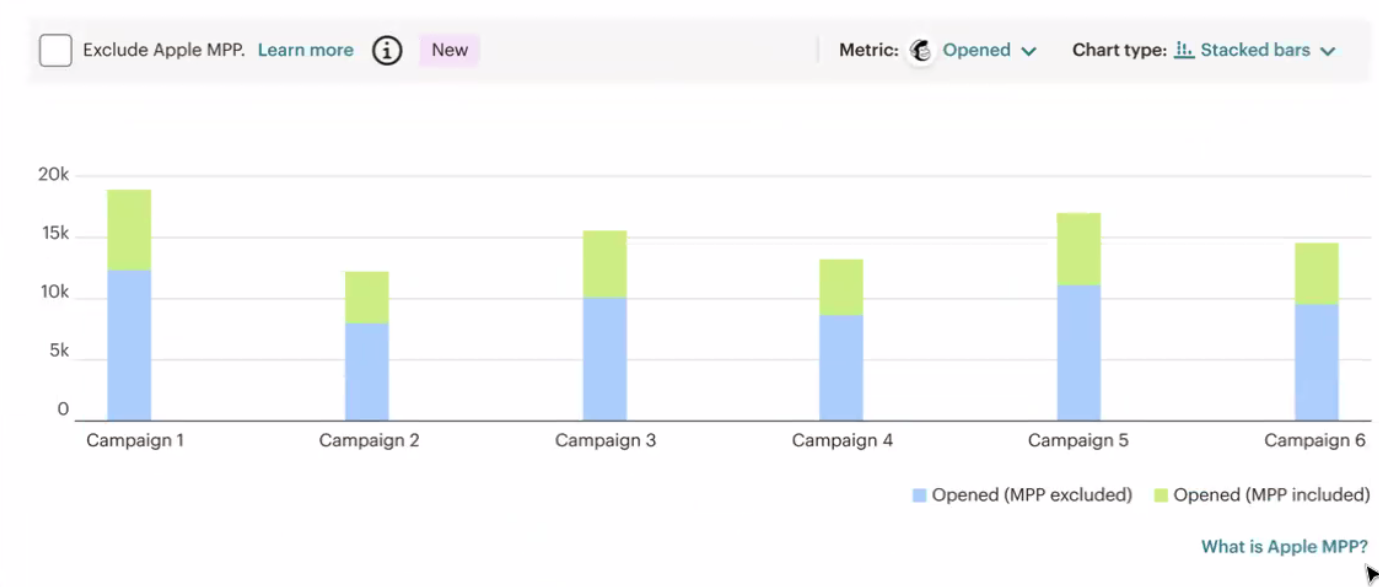
Task: Click the Campaign 1 axis label
Action: point(135,441)
